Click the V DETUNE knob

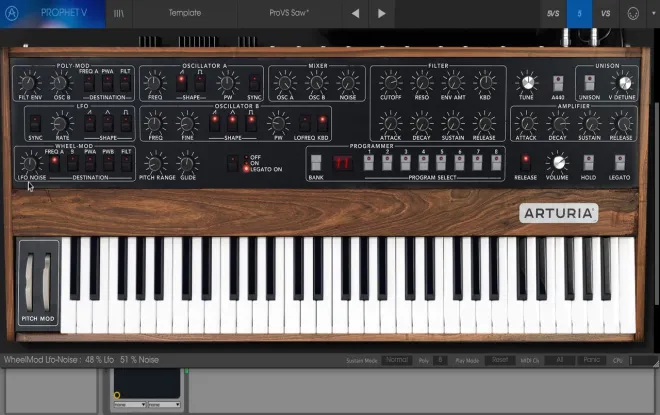[x=625, y=83]
